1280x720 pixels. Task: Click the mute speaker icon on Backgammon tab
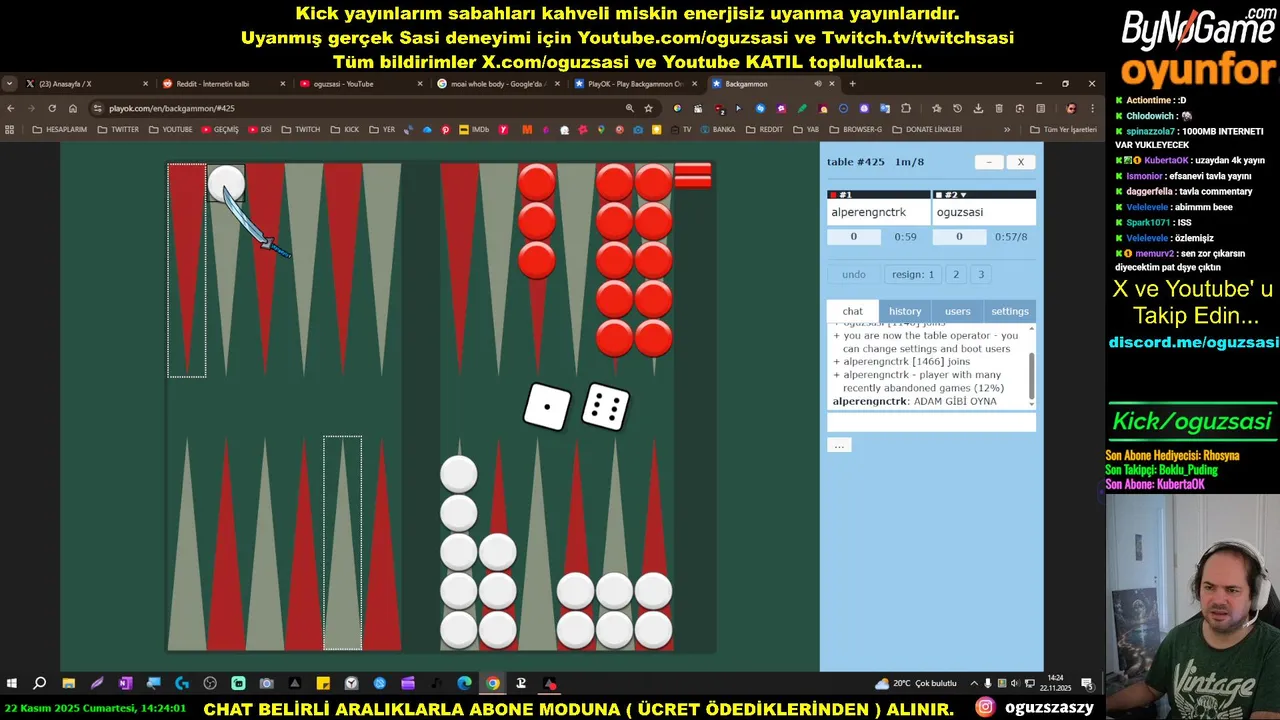(x=818, y=84)
